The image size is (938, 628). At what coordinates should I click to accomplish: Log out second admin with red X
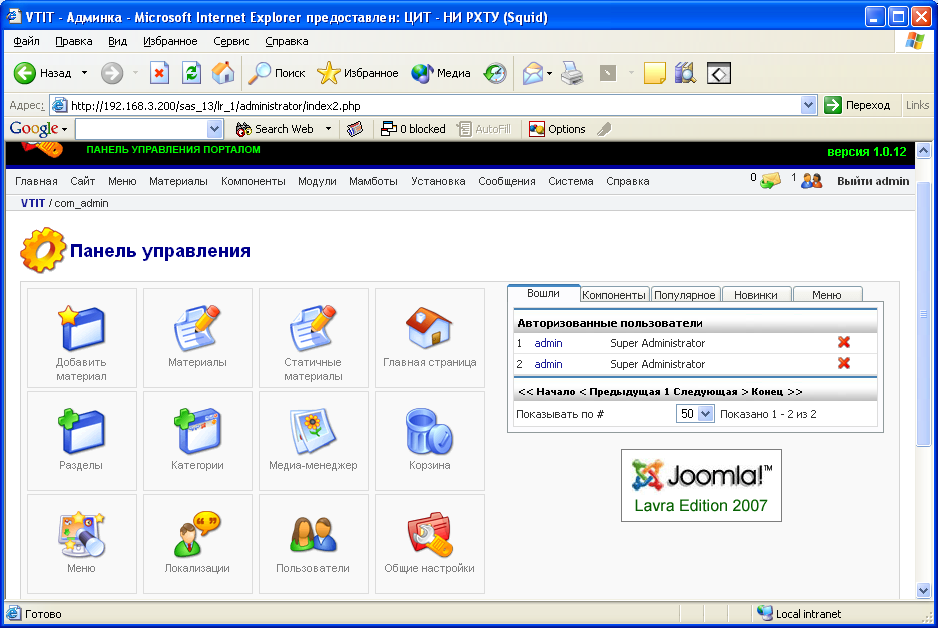click(843, 363)
